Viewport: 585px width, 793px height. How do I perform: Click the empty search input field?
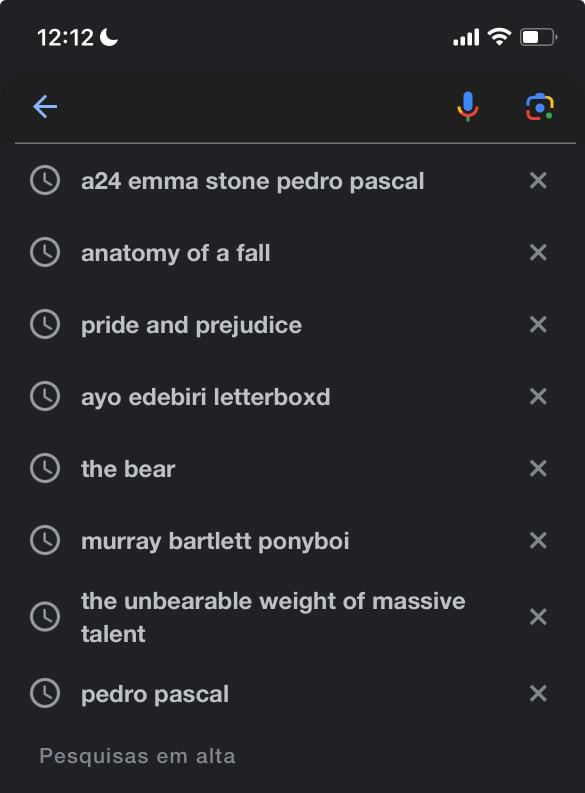pyautogui.click(x=253, y=107)
